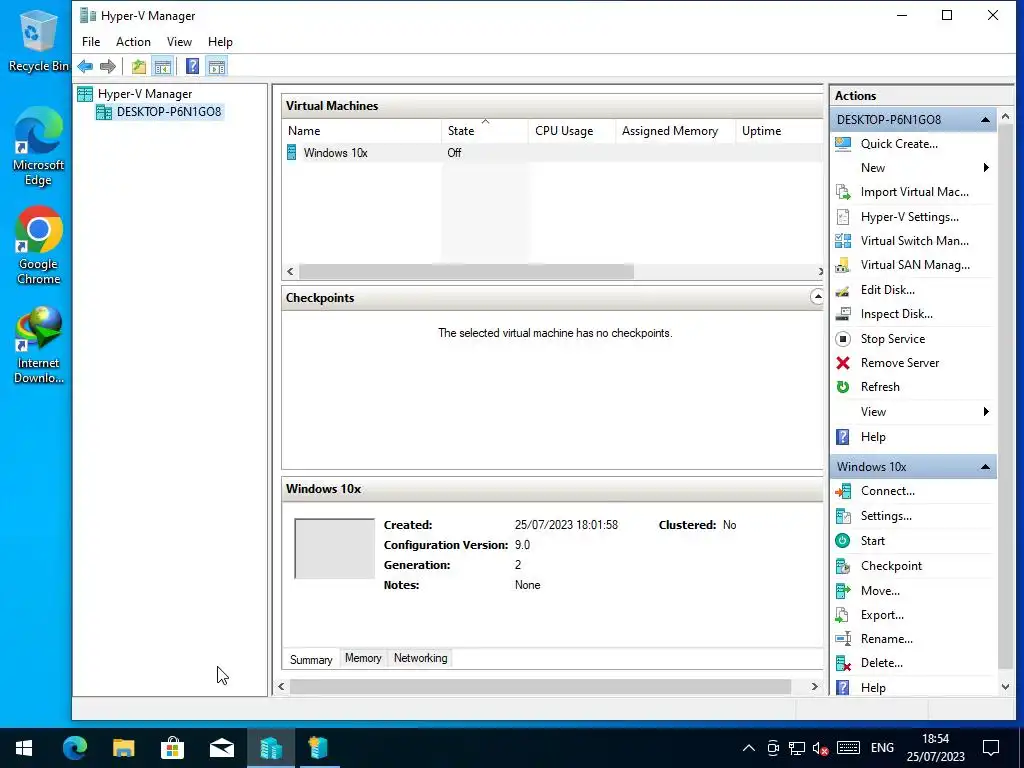Click the Connect icon for Windows 10x

point(843,491)
